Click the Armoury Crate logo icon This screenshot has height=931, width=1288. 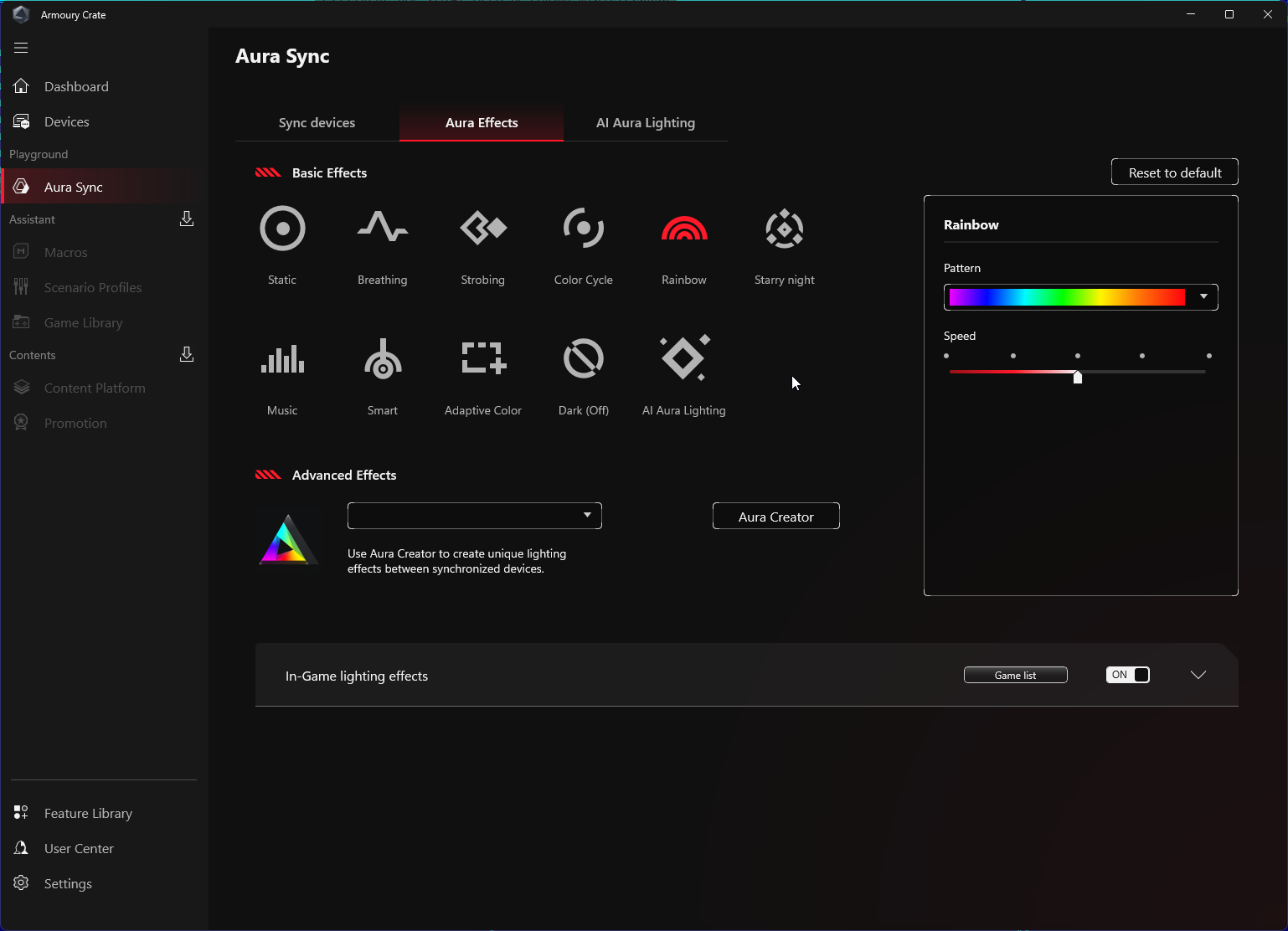(x=21, y=14)
